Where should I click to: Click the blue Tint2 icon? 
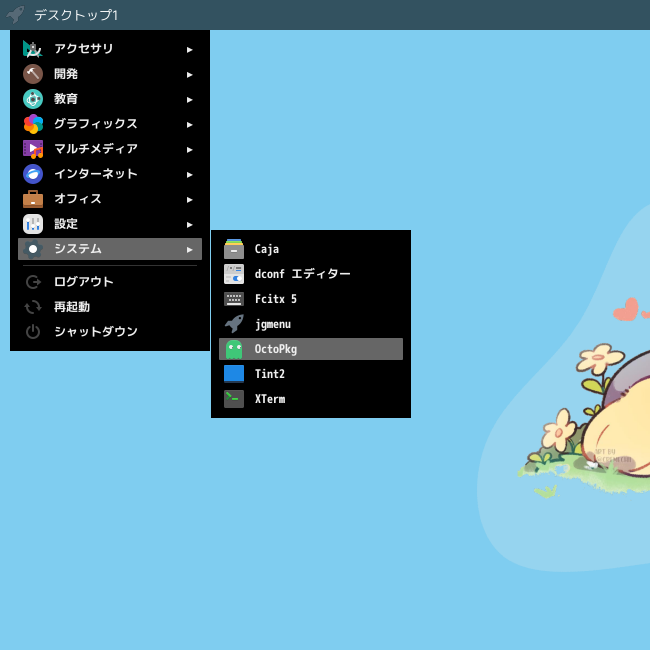(234, 374)
